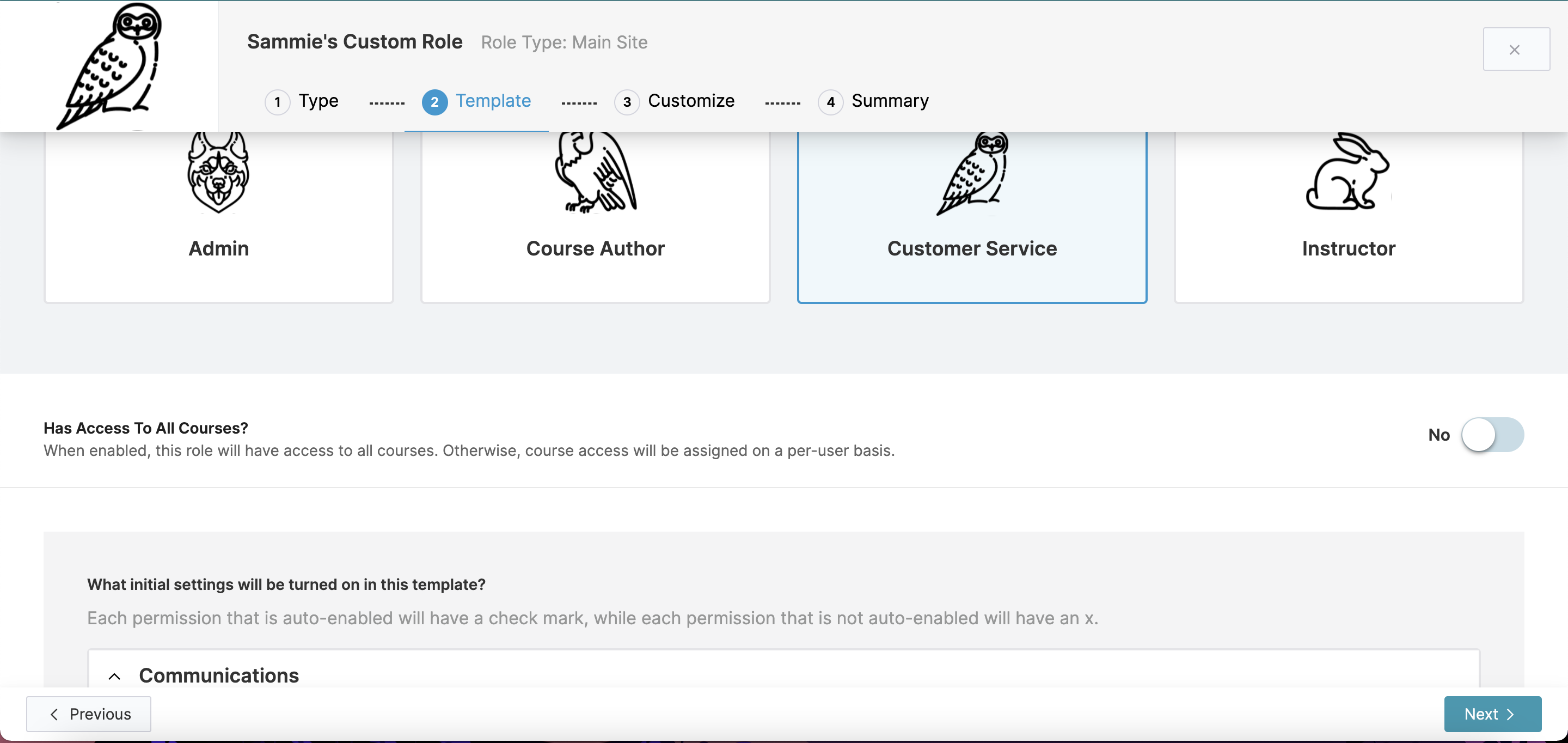
Task: Close the custom role dialog
Action: 1516,50
